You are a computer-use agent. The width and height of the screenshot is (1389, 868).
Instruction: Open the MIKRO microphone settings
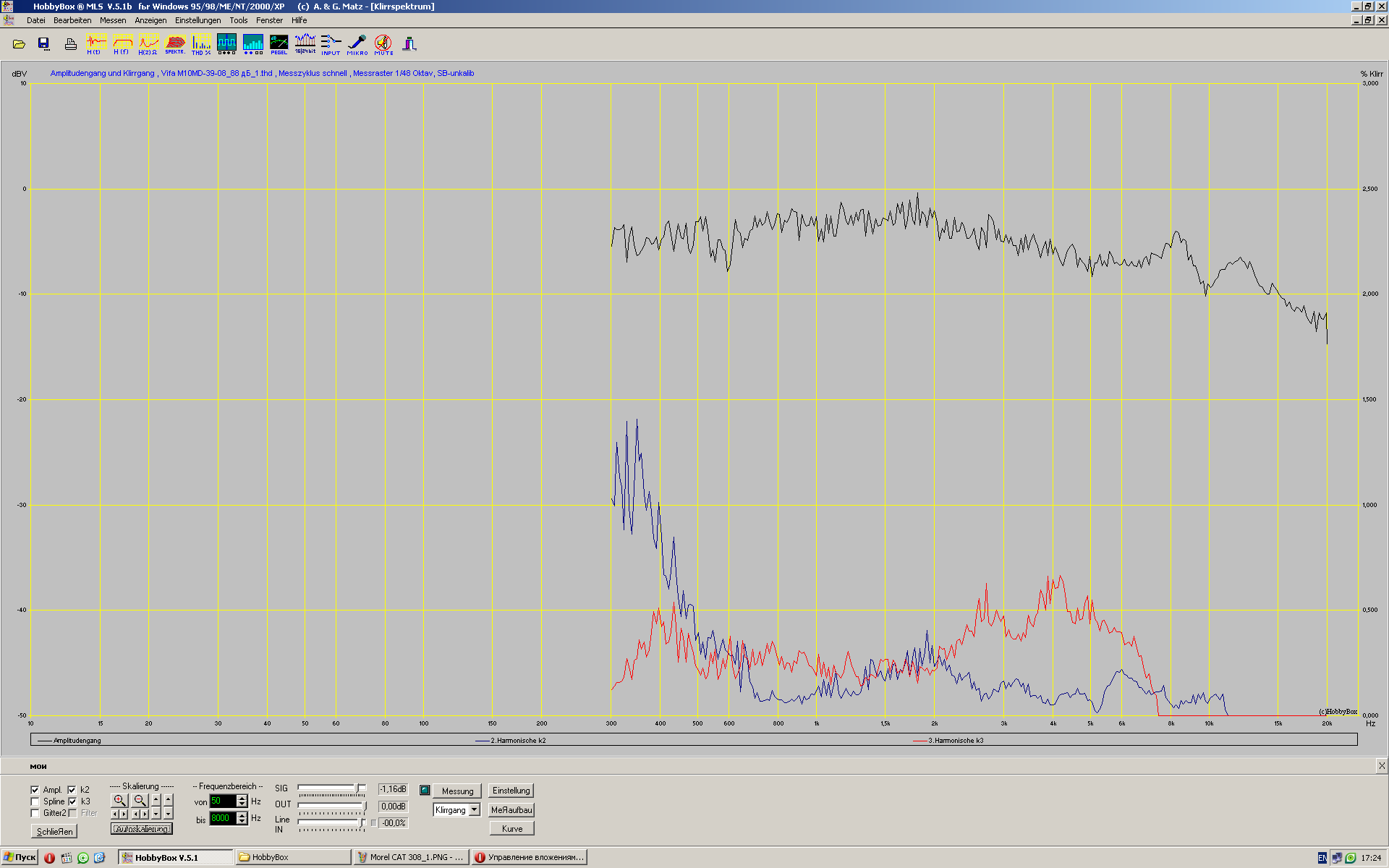[x=357, y=44]
